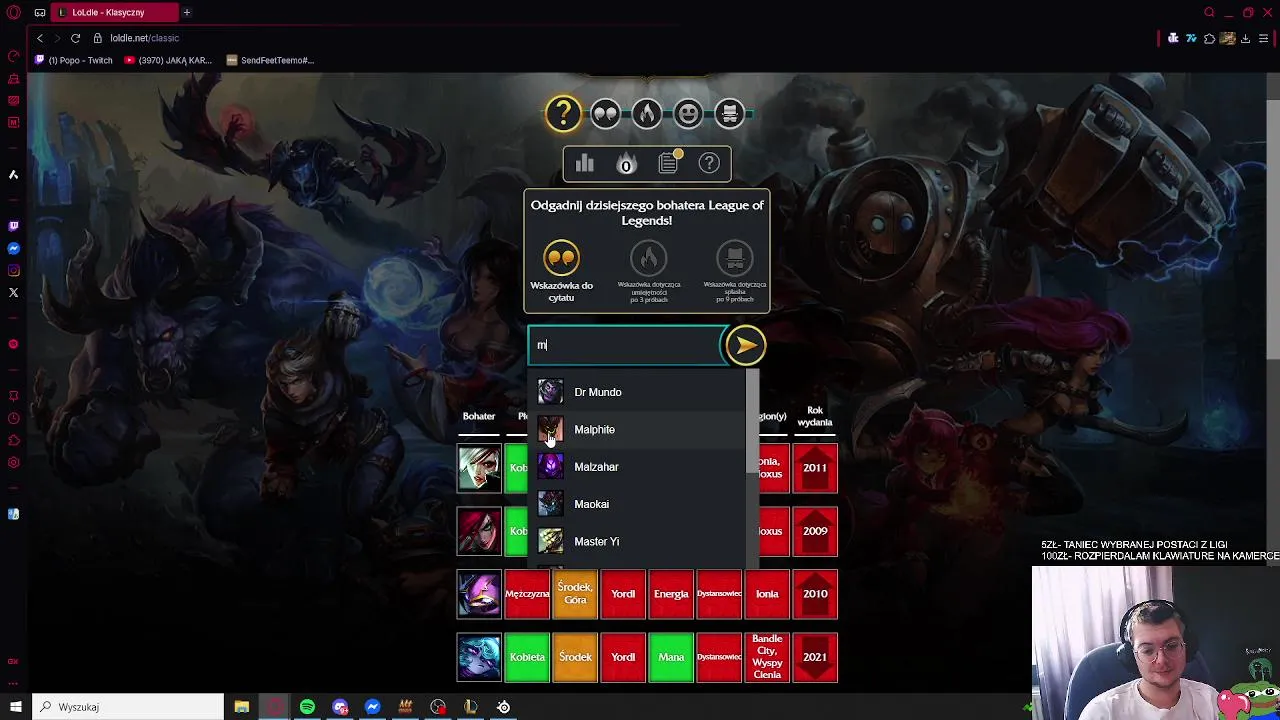1280x720 pixels.
Task: Select Master Yi from suggestions
Action: (x=637, y=541)
